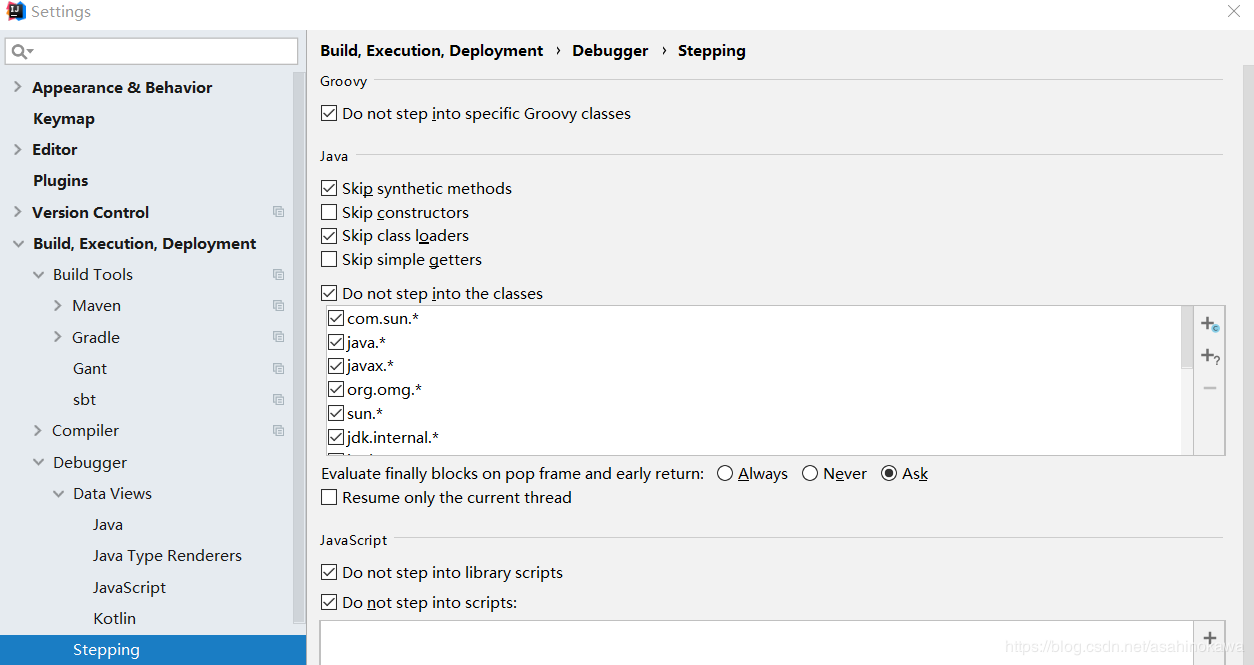The image size is (1254, 665).
Task: Expand the Appearance & Behavior section
Action: click(x=17, y=87)
